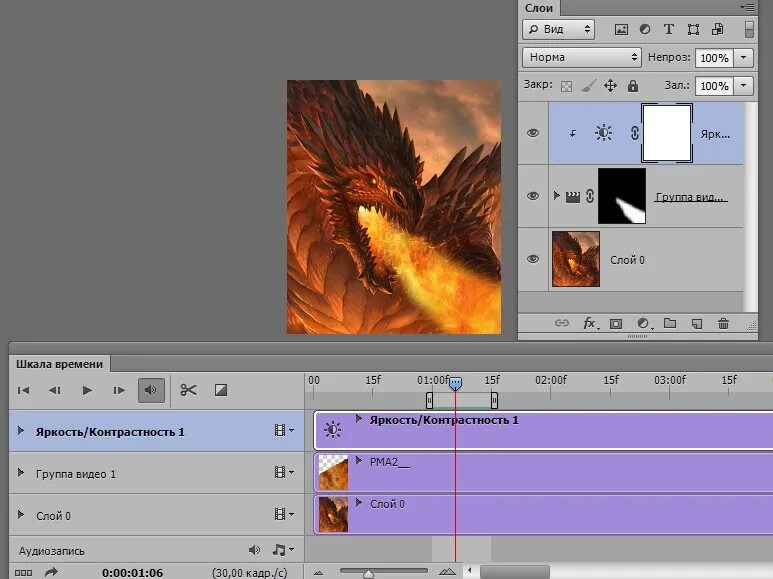Filter layers by smart object icon
Screen dimensions: 773x579
717,30
